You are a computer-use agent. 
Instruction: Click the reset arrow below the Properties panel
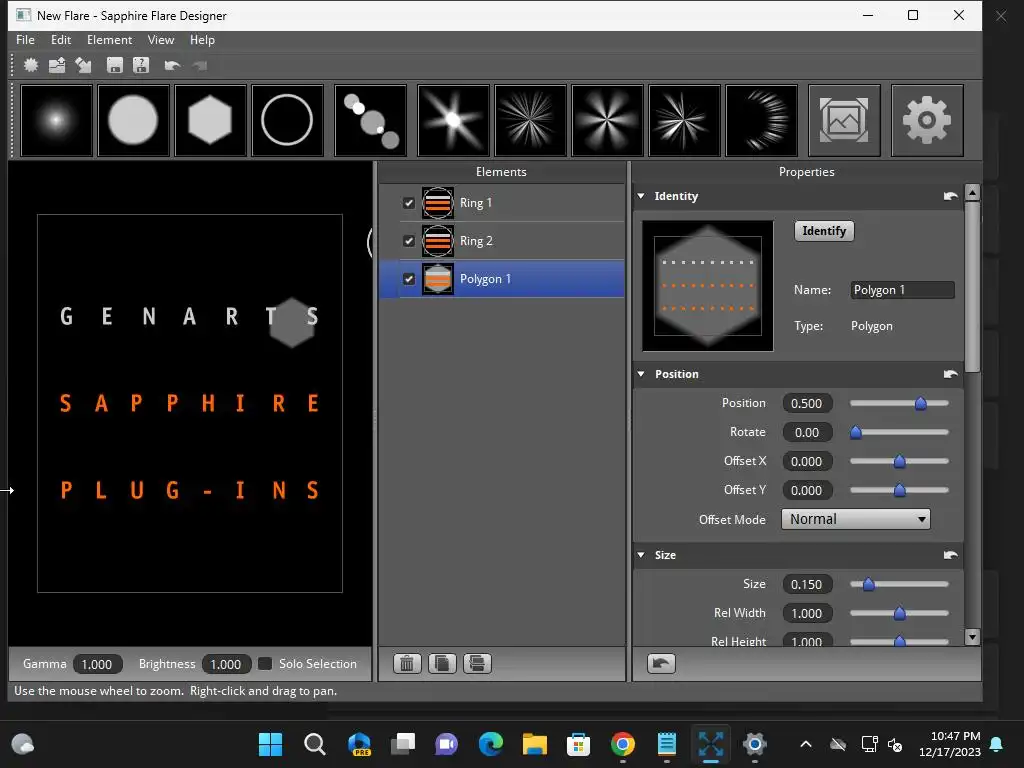pos(661,664)
